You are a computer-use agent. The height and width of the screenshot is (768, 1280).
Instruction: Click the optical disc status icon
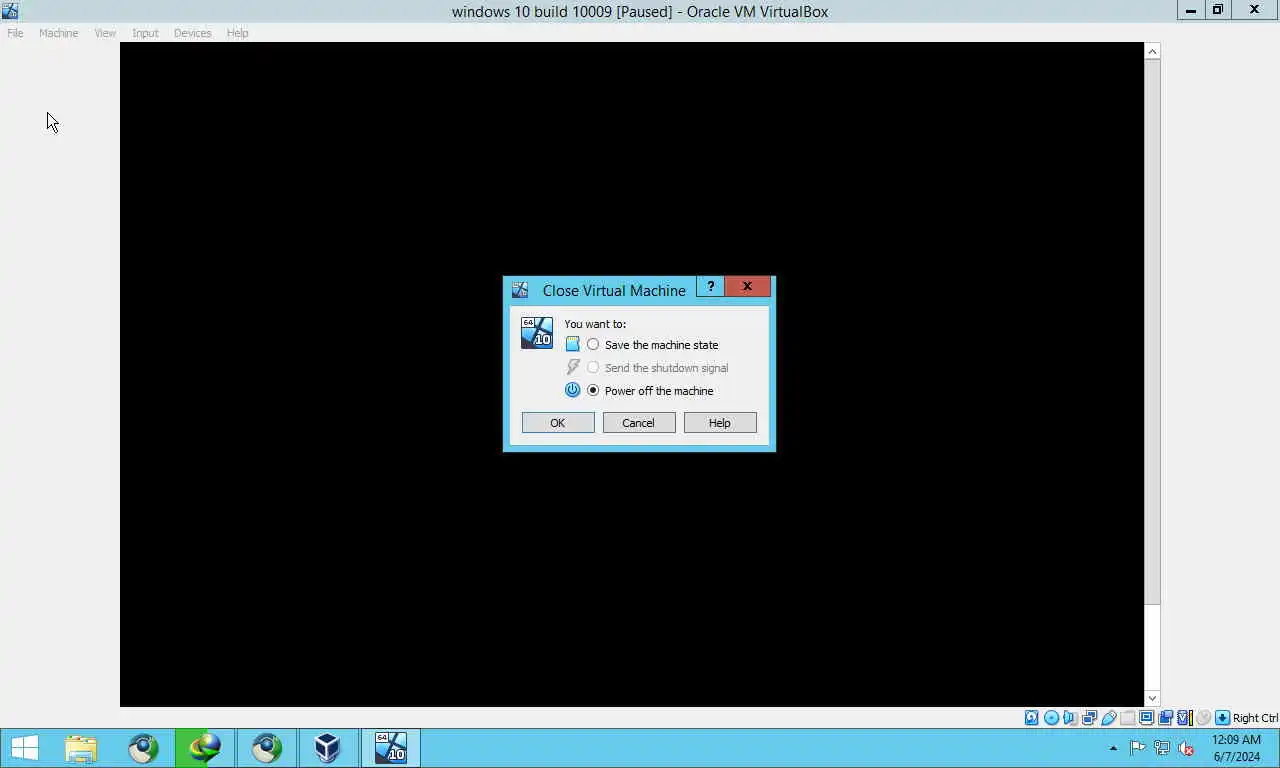1051,718
